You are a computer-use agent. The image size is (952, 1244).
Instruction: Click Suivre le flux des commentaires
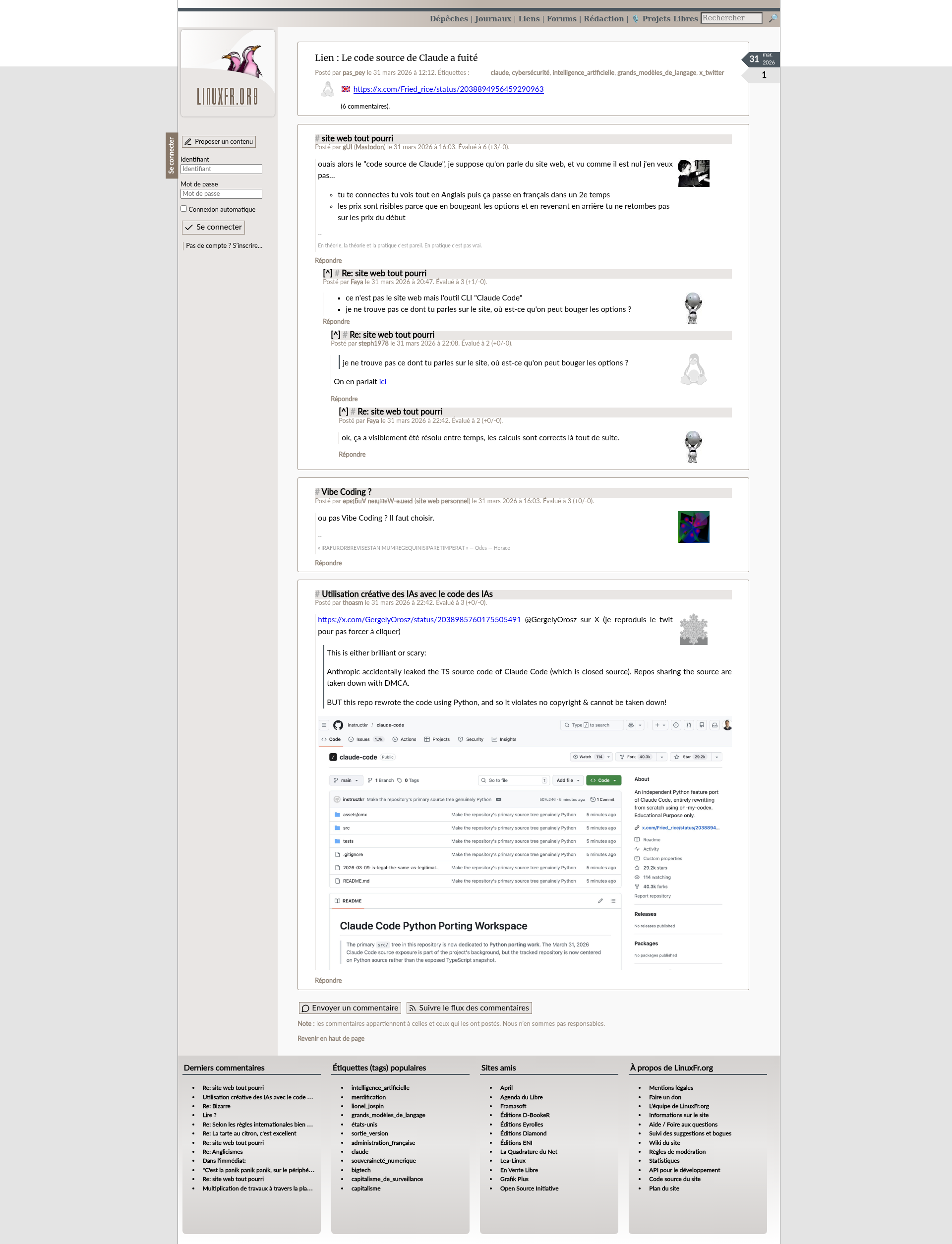tap(469, 1008)
